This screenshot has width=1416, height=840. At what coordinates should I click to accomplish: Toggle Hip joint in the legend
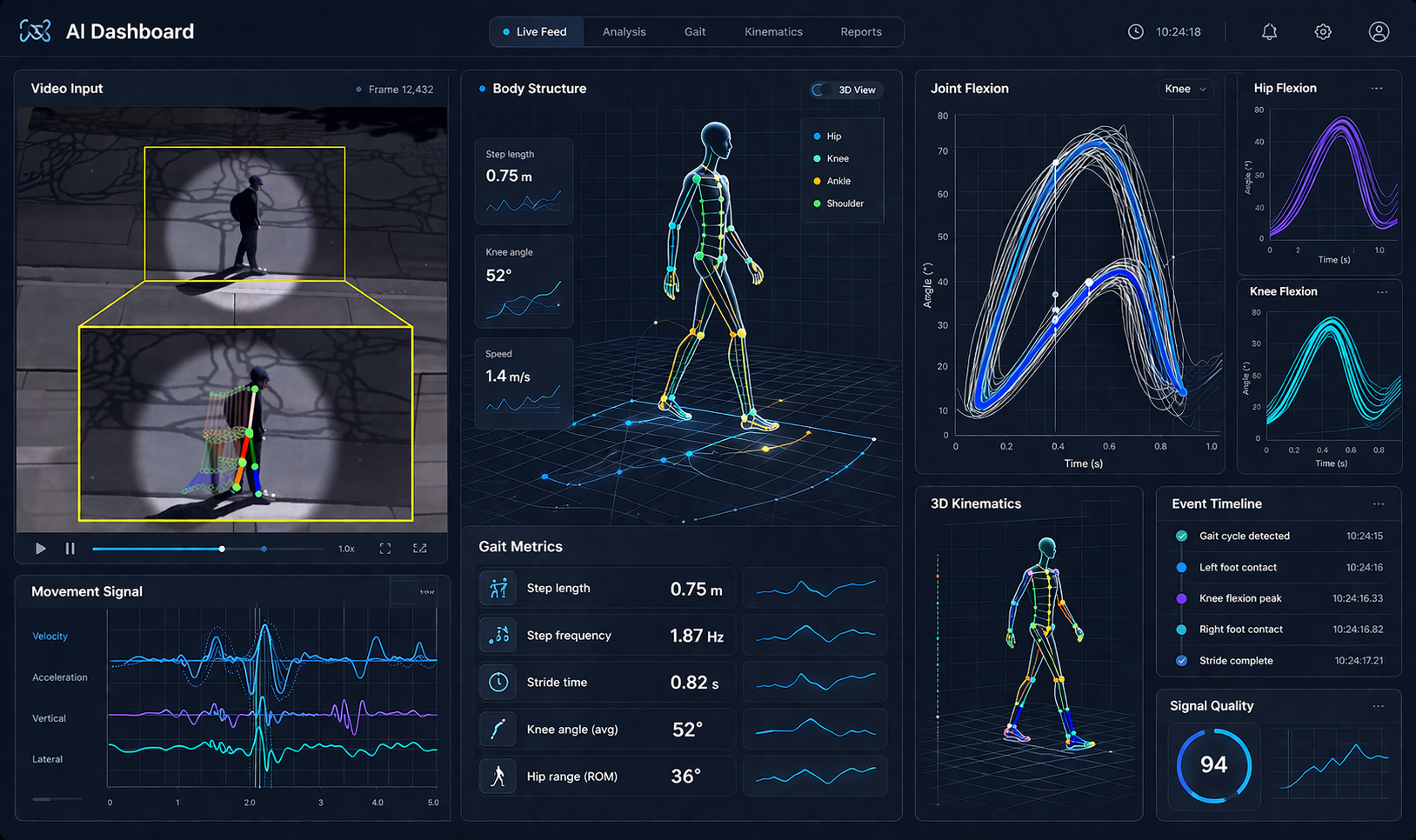click(x=827, y=137)
